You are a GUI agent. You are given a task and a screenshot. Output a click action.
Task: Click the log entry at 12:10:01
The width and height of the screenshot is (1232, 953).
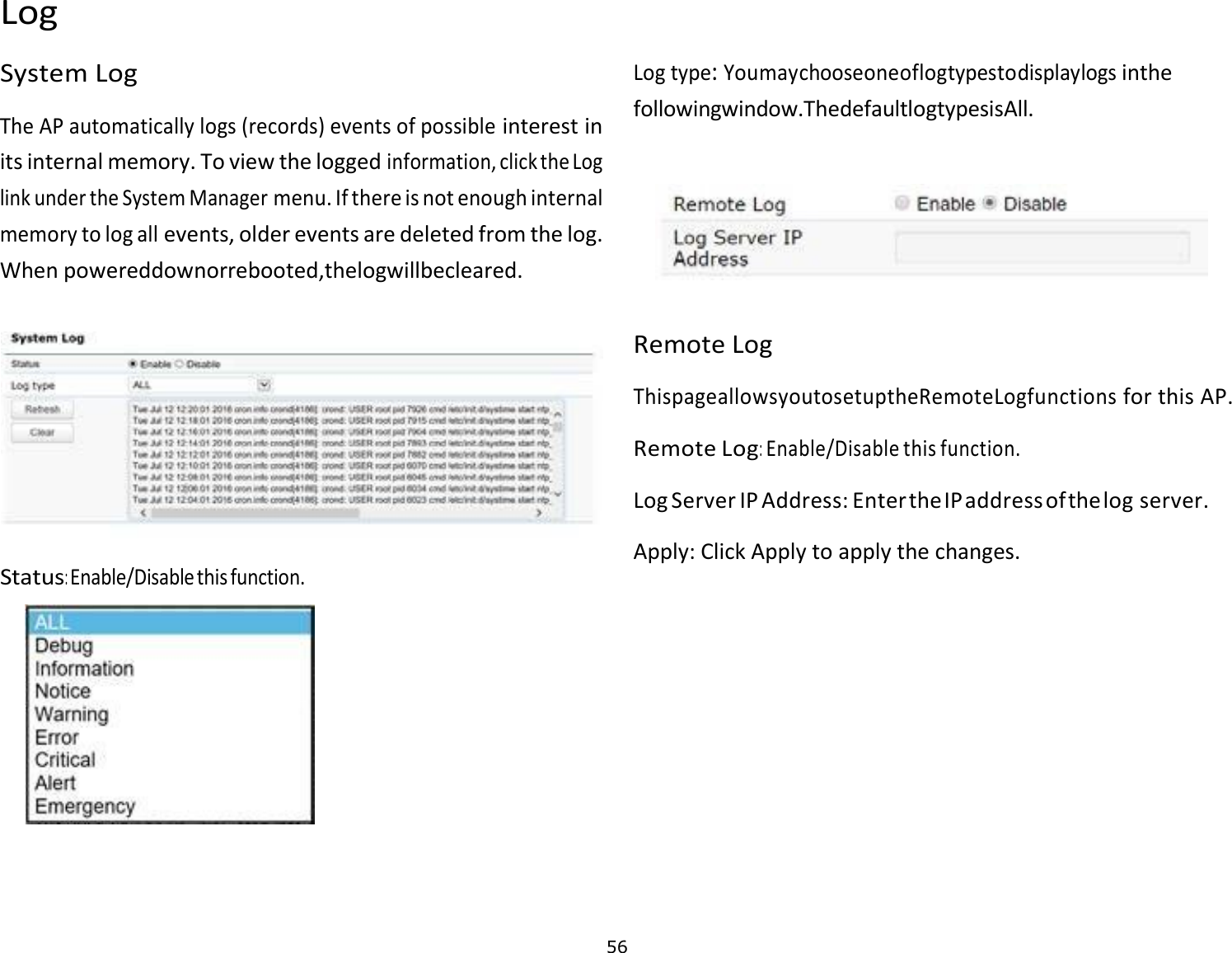pyautogui.click(x=341, y=466)
